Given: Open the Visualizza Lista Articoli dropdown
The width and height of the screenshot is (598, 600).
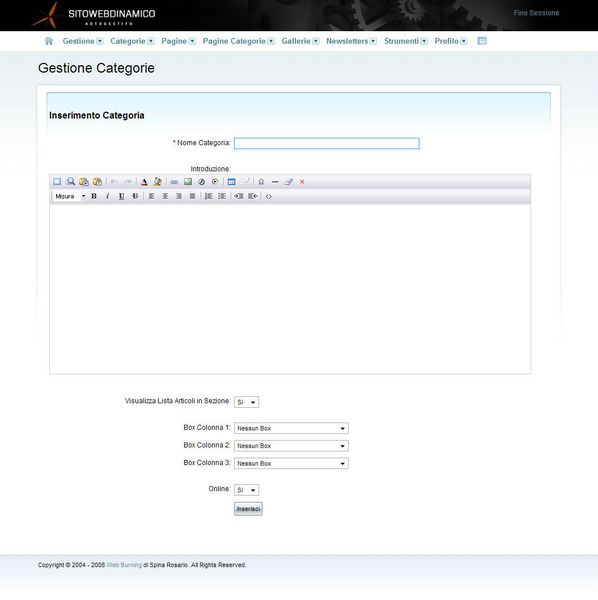Looking at the screenshot, I should (x=246, y=402).
